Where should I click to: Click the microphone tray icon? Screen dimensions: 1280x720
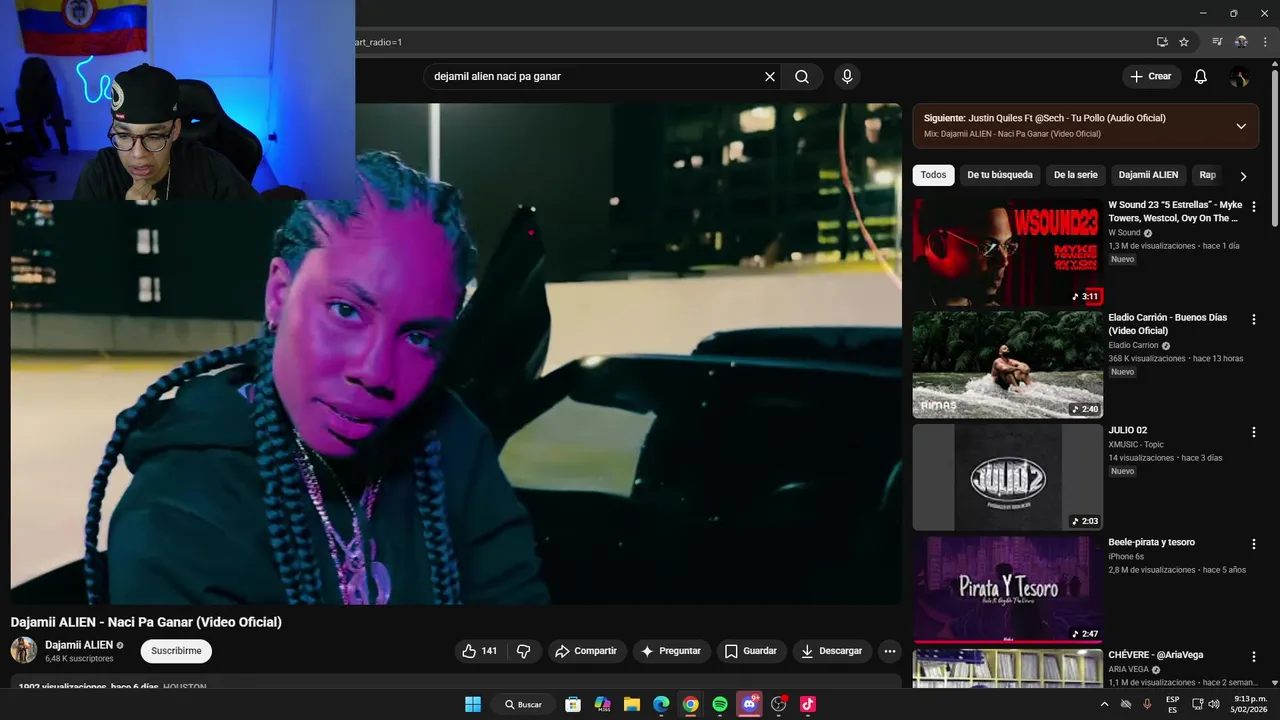point(1147,704)
